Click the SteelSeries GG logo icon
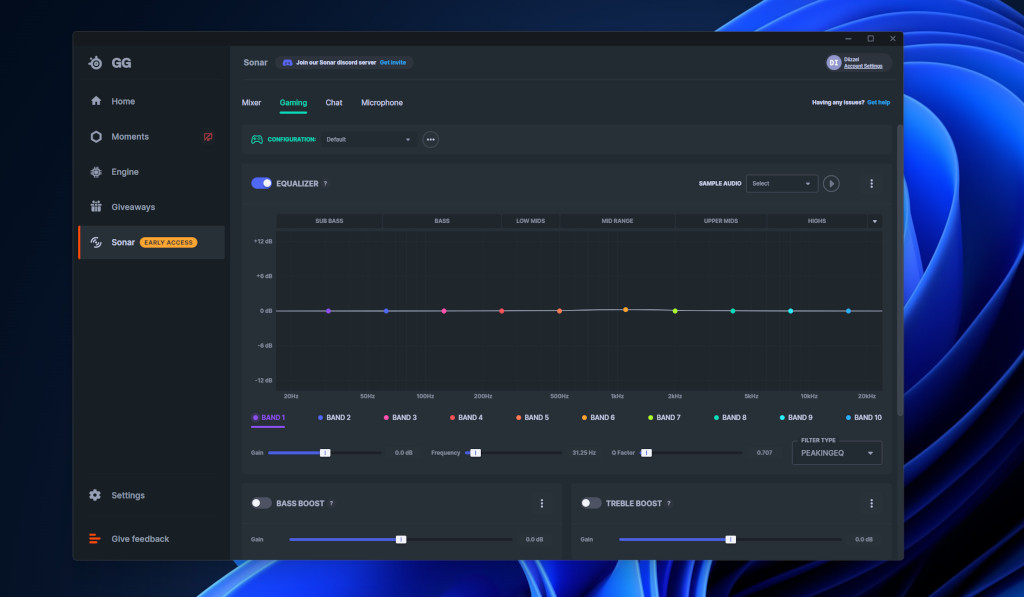This screenshot has width=1024, height=597. [95, 63]
